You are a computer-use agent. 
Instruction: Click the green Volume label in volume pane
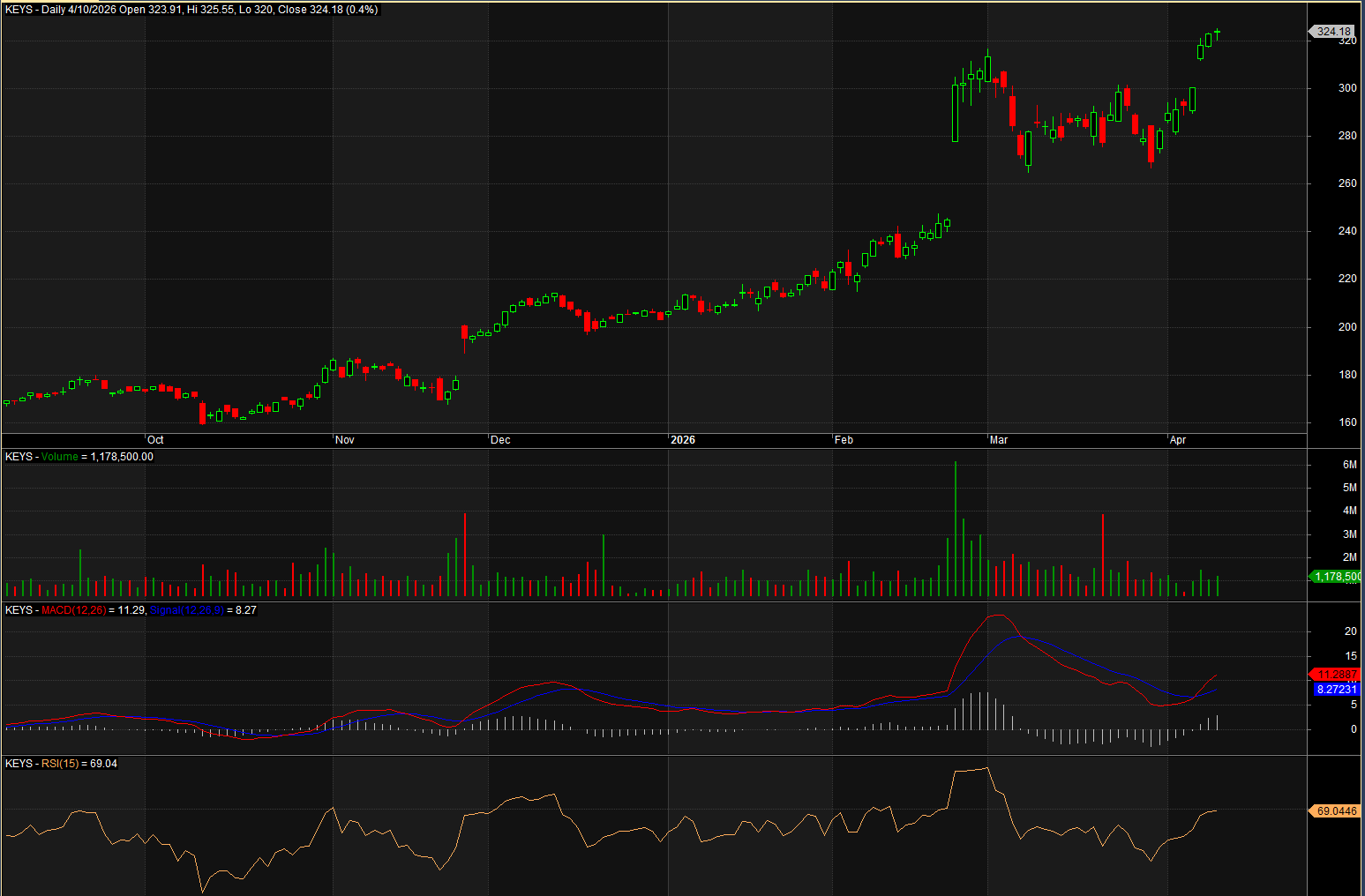(x=59, y=457)
